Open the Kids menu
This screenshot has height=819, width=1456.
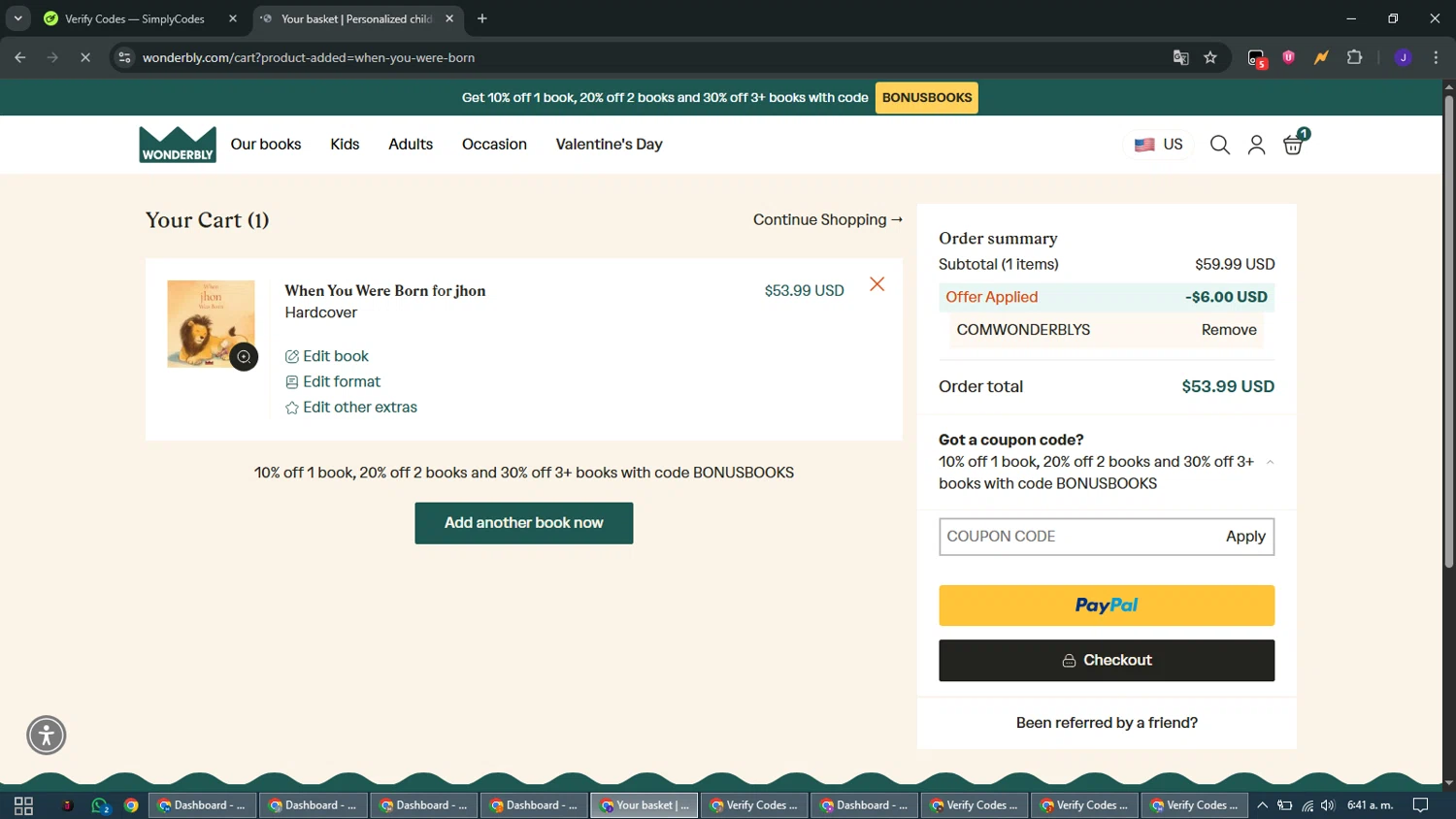coord(345,145)
